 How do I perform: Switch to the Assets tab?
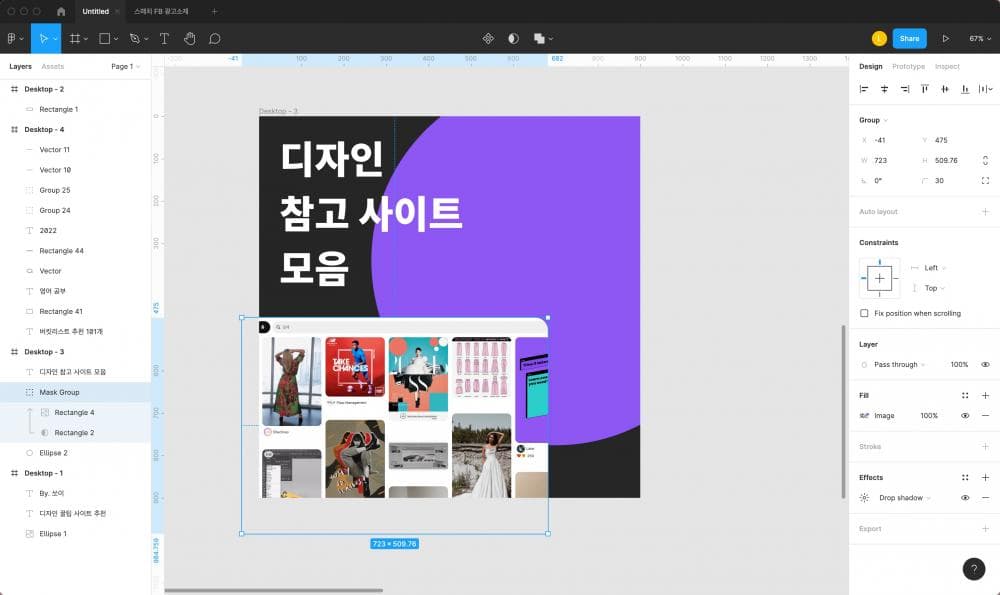(52, 67)
